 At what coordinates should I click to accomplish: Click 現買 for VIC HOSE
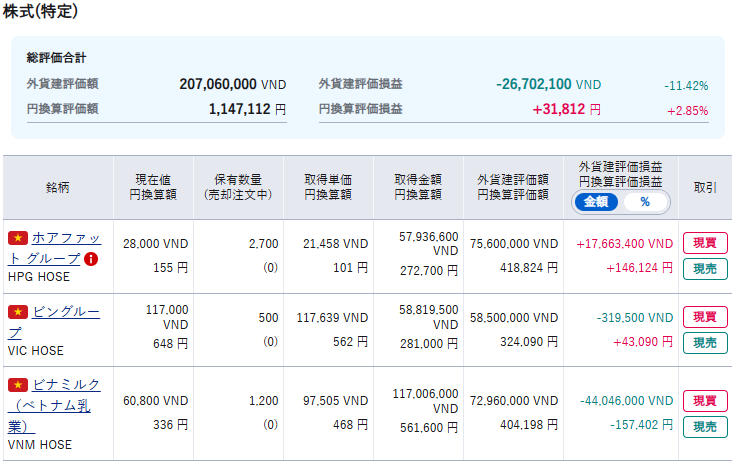click(705, 317)
